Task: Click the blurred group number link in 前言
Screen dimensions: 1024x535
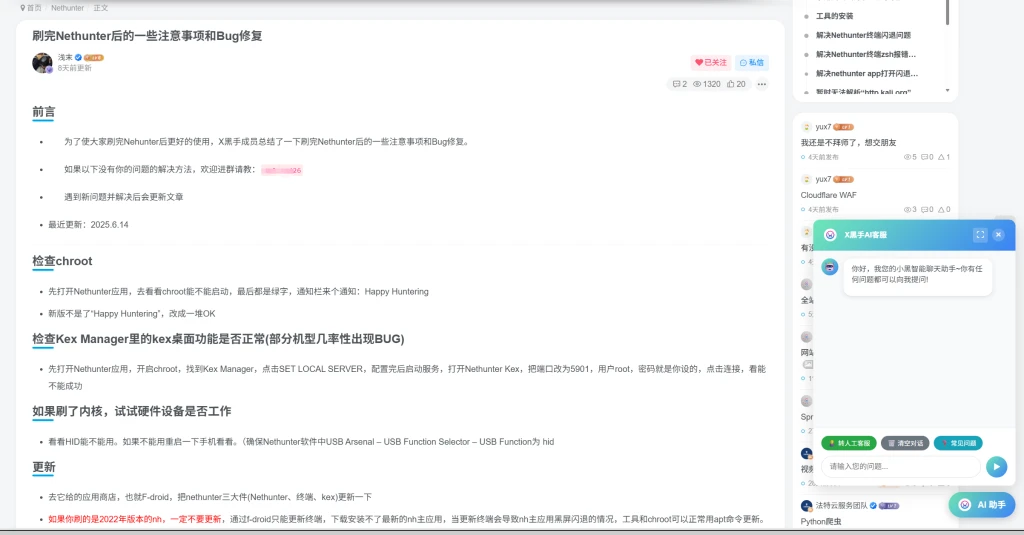Action: tap(281, 170)
